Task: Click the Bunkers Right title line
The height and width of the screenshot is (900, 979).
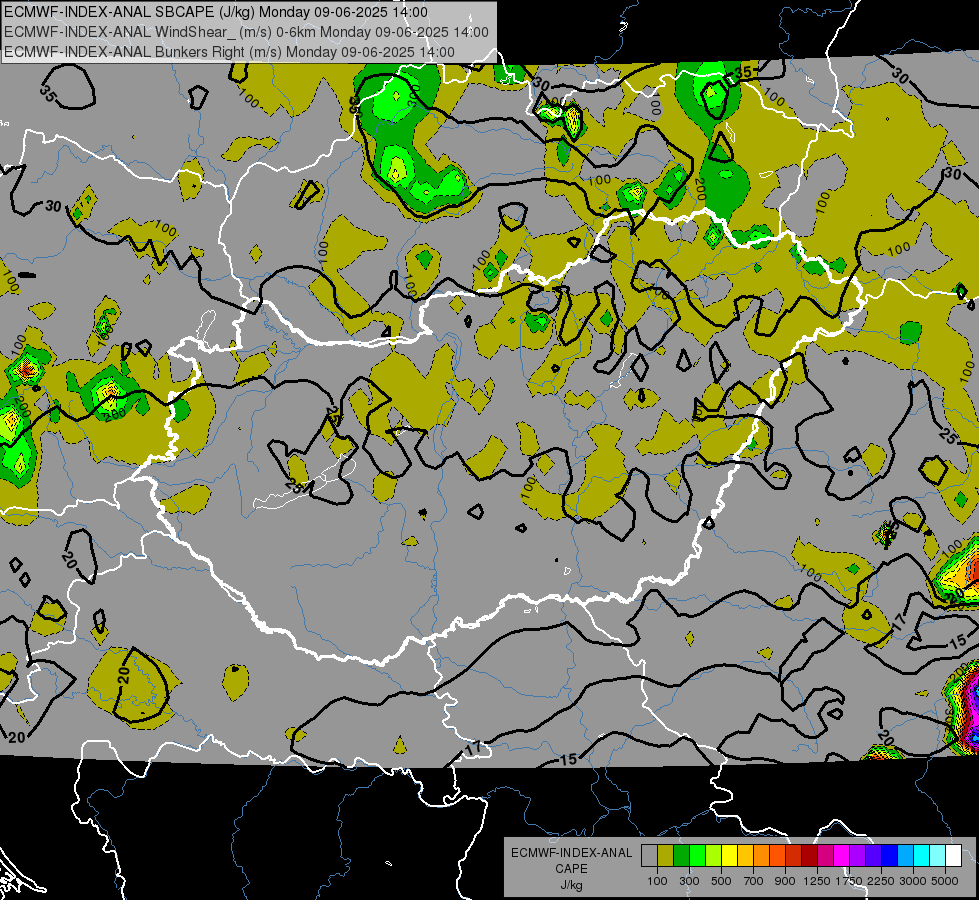Action: tap(229, 52)
